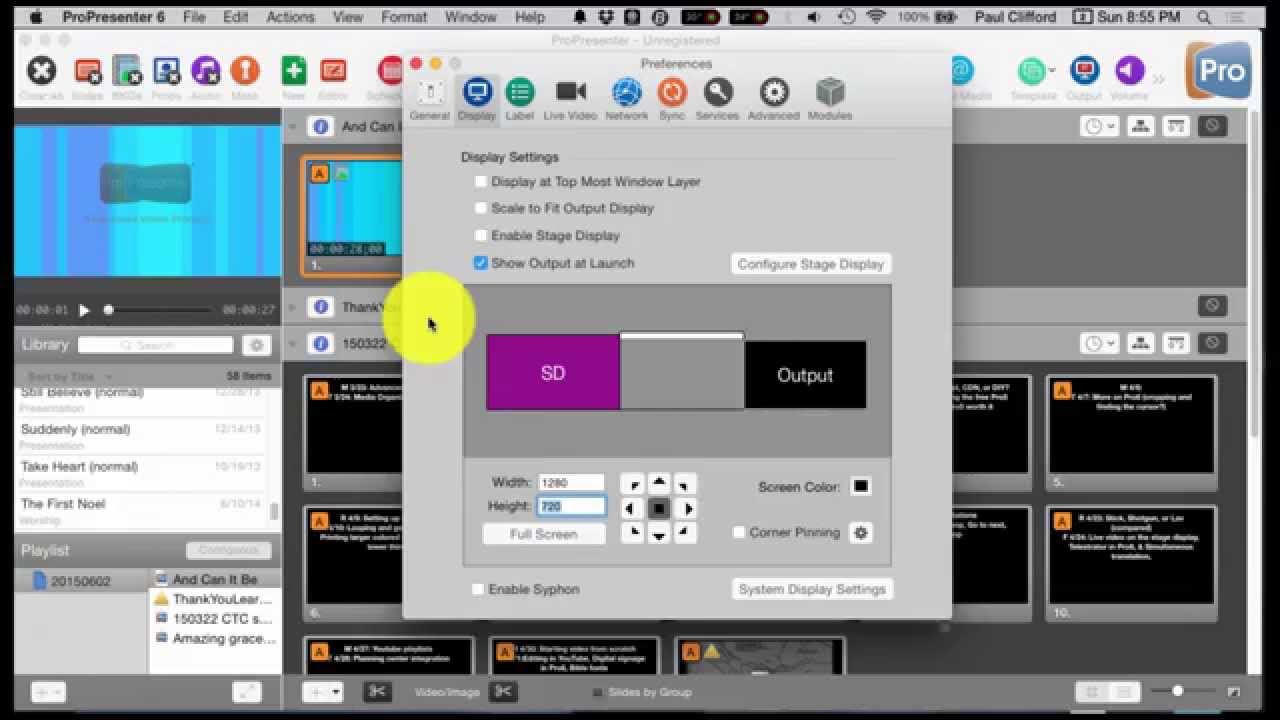Viewport: 1280px width, 720px height.
Task: Open the Format menu
Action: pyautogui.click(x=404, y=17)
